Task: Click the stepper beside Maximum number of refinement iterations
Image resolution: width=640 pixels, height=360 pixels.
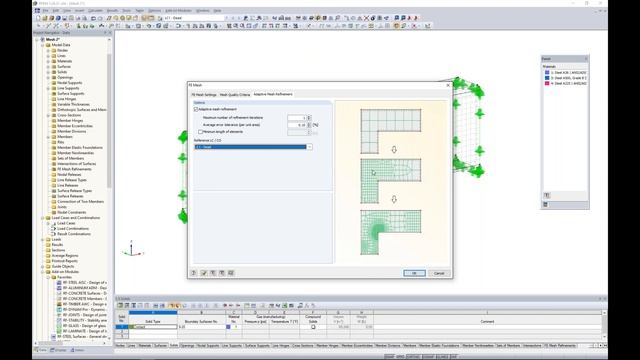Action: coord(309,118)
